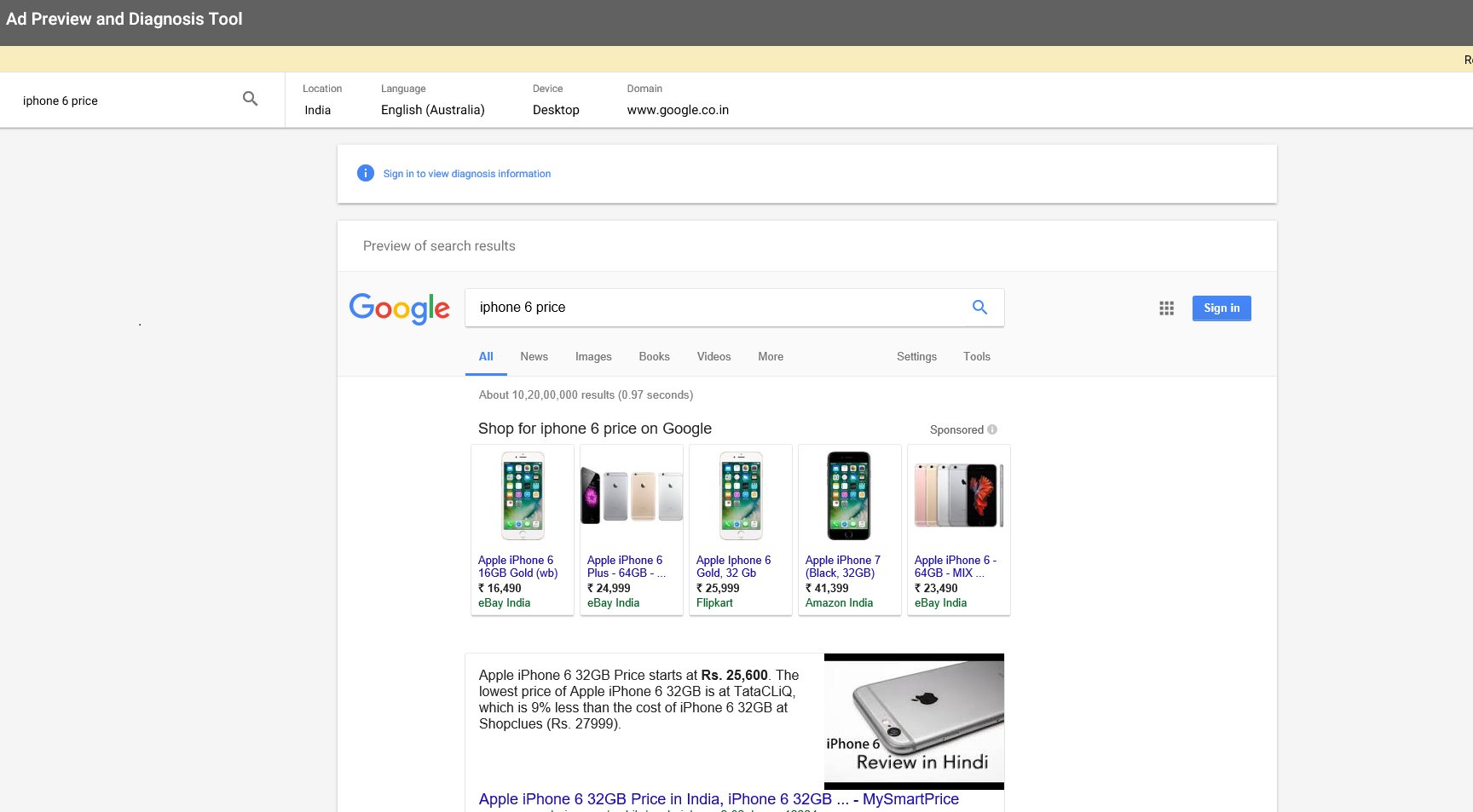Expand the More search options menu

[771, 356]
